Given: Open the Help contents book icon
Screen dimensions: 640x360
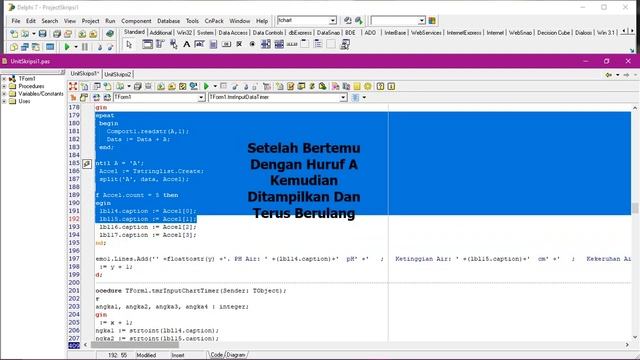Looking at the screenshot, I should pyautogui.click(x=109, y=34).
